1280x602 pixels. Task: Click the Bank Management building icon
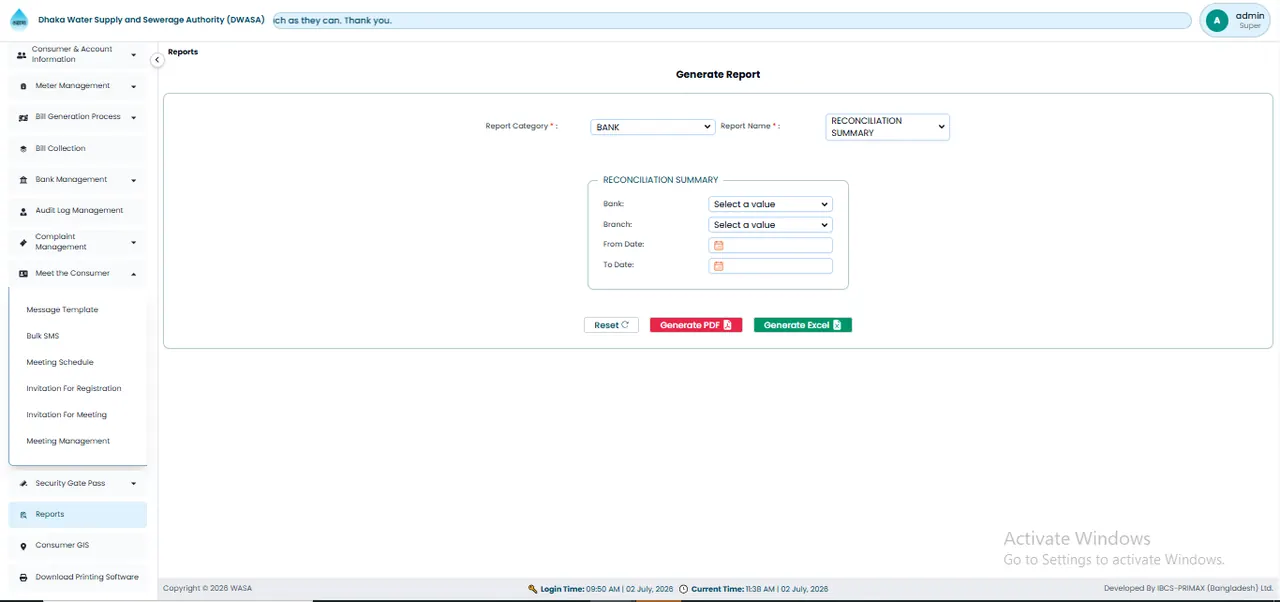coord(24,180)
